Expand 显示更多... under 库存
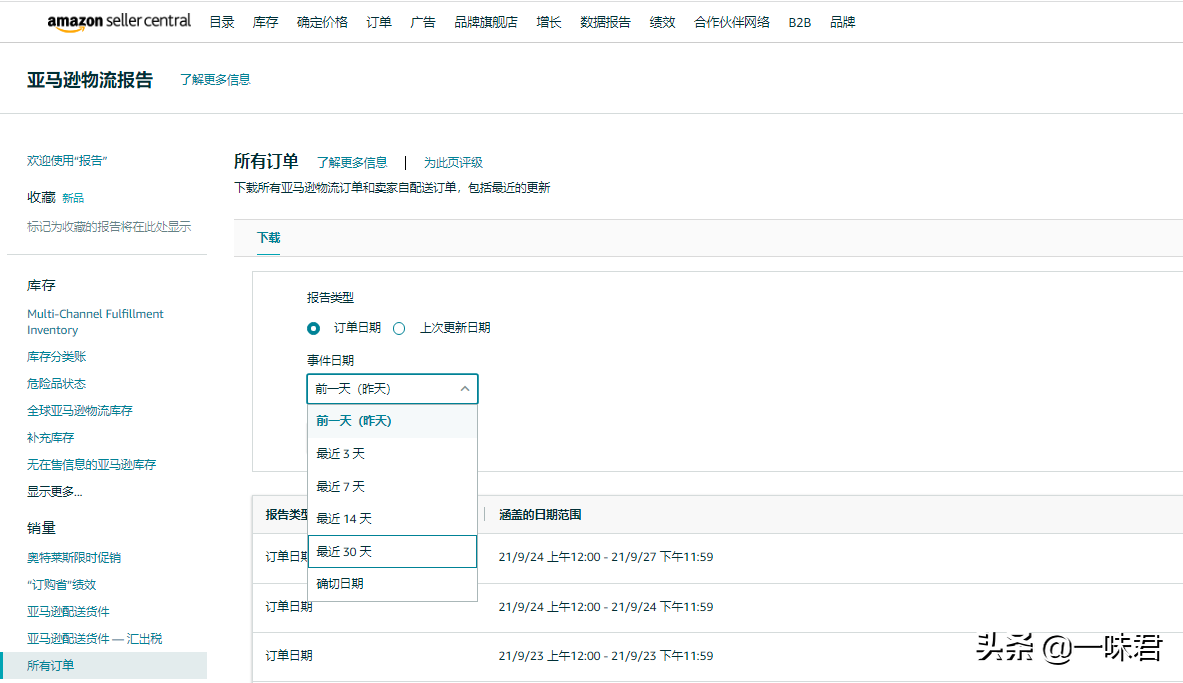This screenshot has width=1183, height=683. click(54, 491)
